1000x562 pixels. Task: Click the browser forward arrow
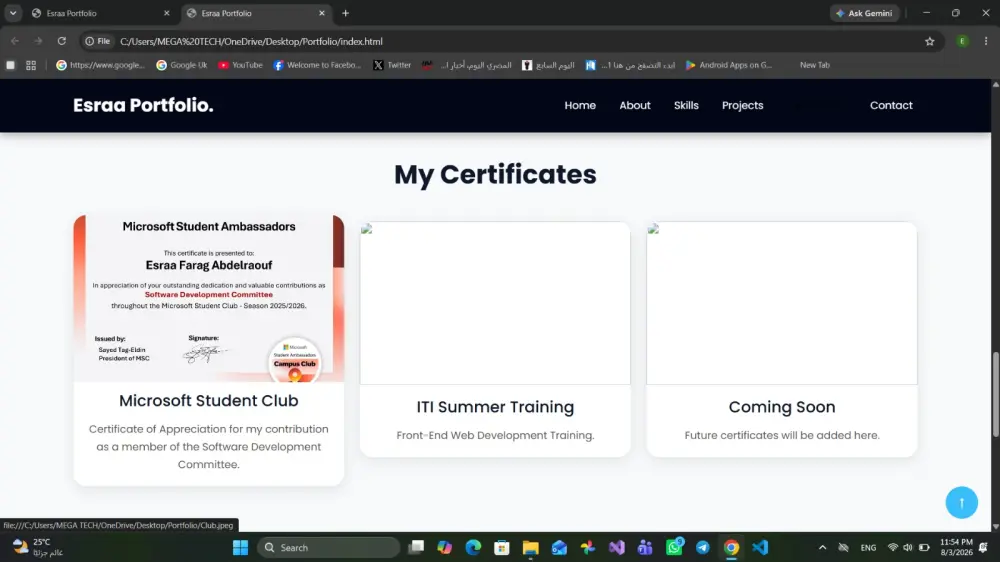(38, 41)
